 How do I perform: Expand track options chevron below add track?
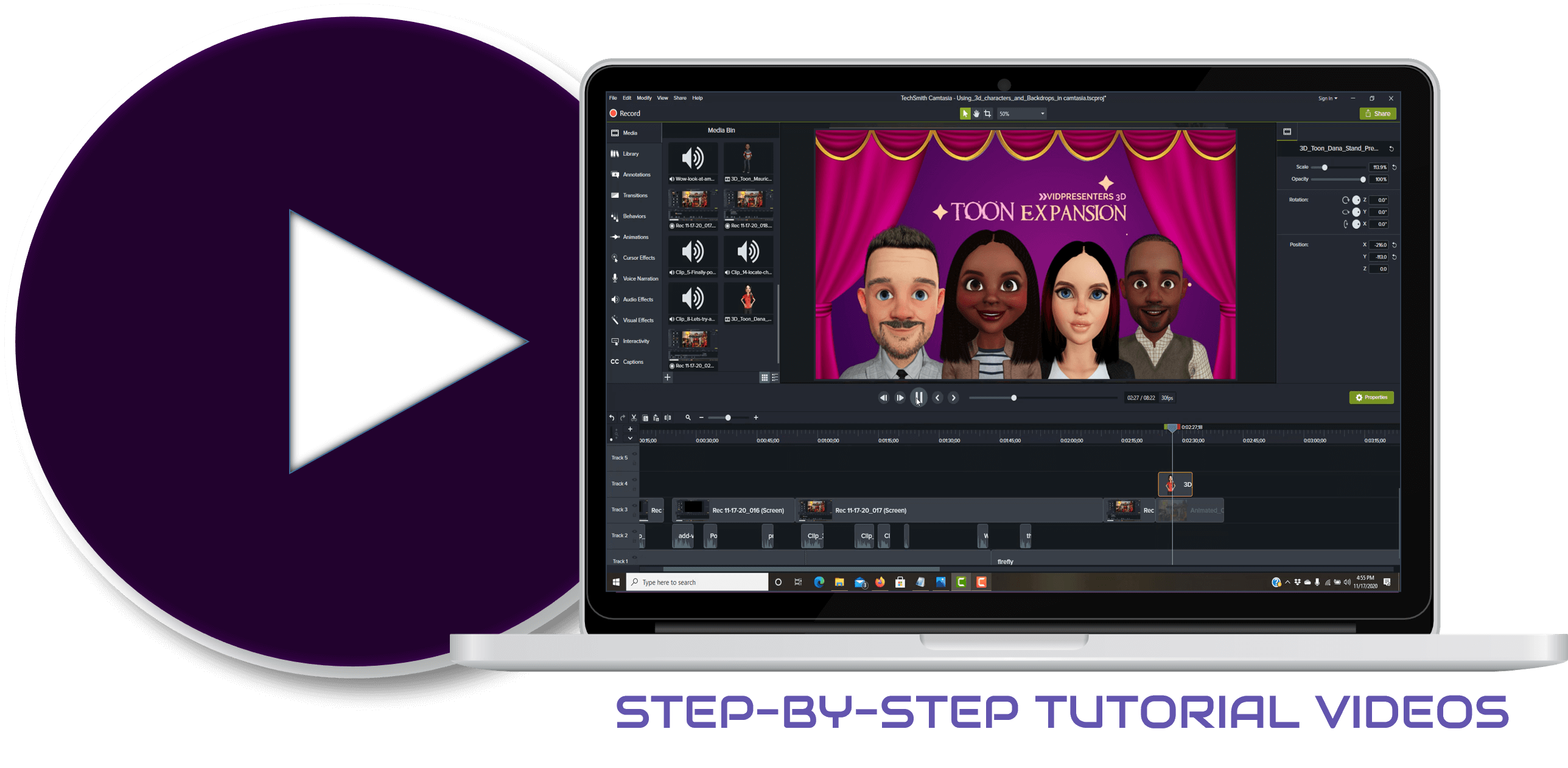pyautogui.click(x=630, y=438)
